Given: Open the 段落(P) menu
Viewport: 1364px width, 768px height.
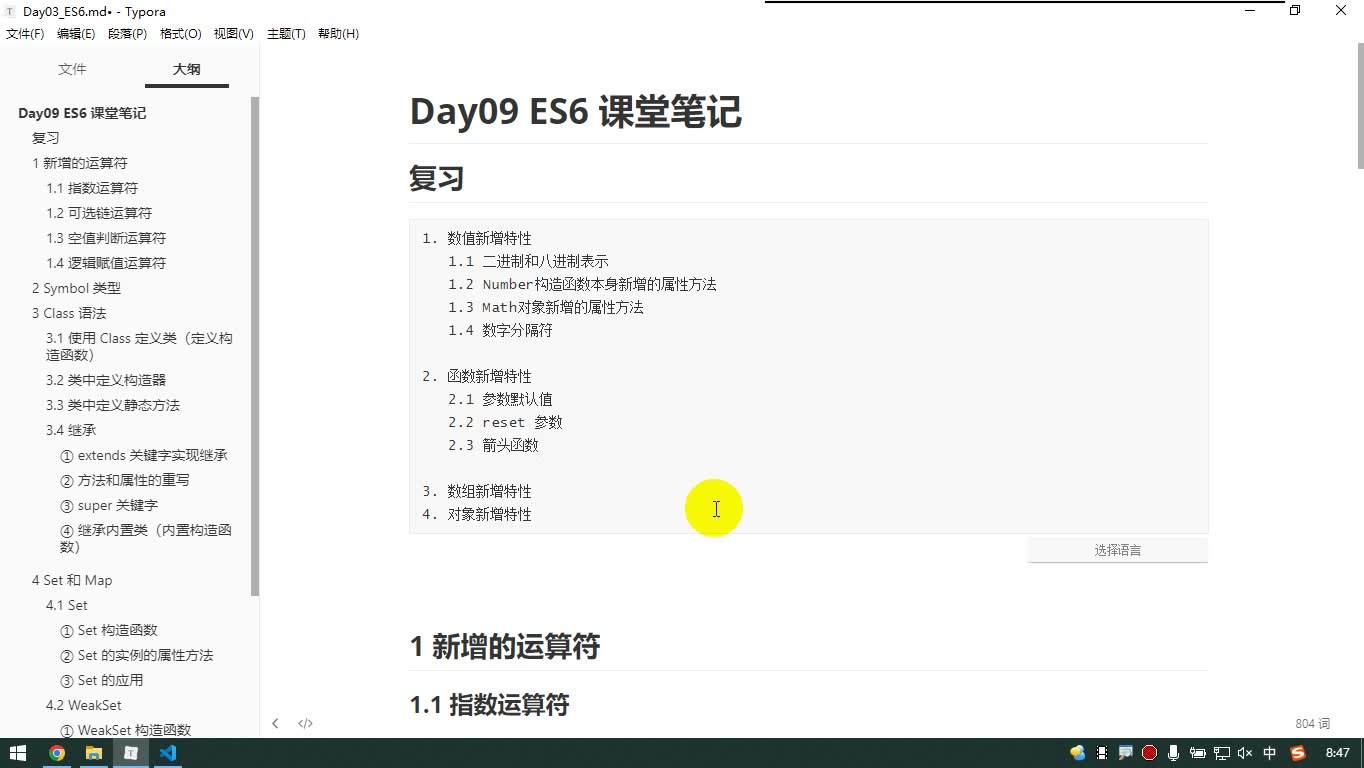Looking at the screenshot, I should (127, 34).
